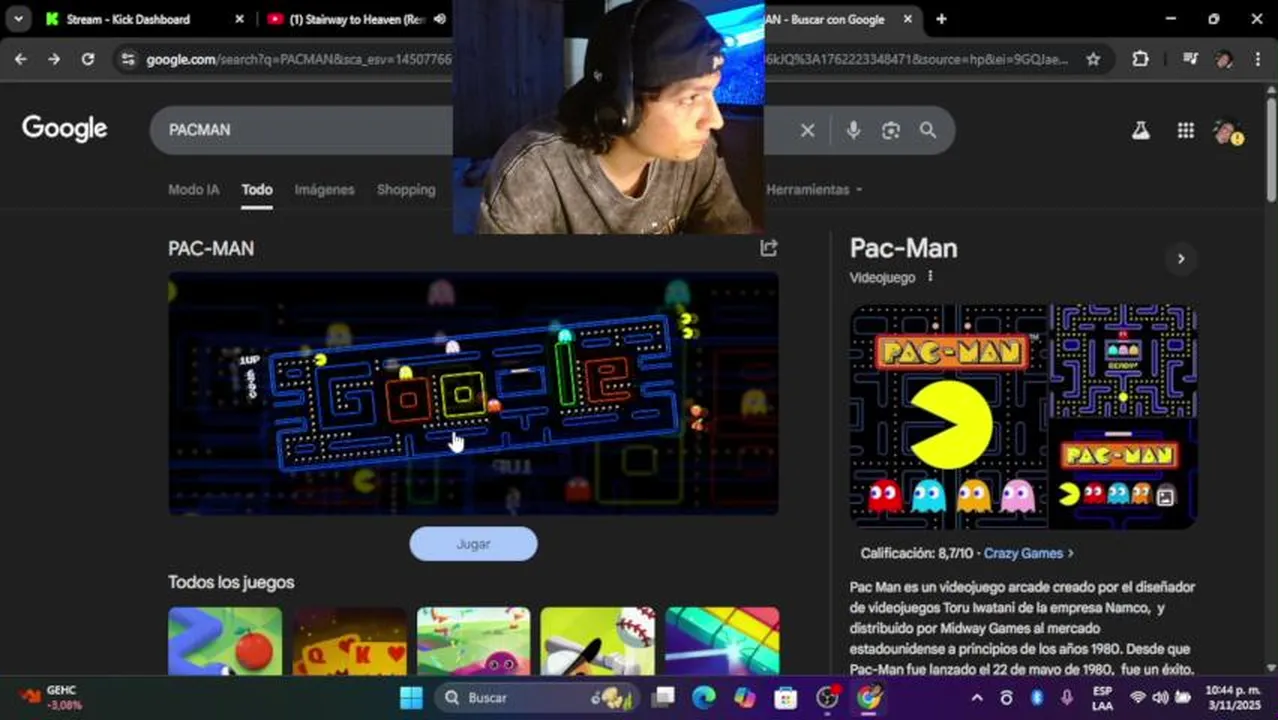Bookmark this page with the star icon
1278x720 pixels.
click(1093, 59)
